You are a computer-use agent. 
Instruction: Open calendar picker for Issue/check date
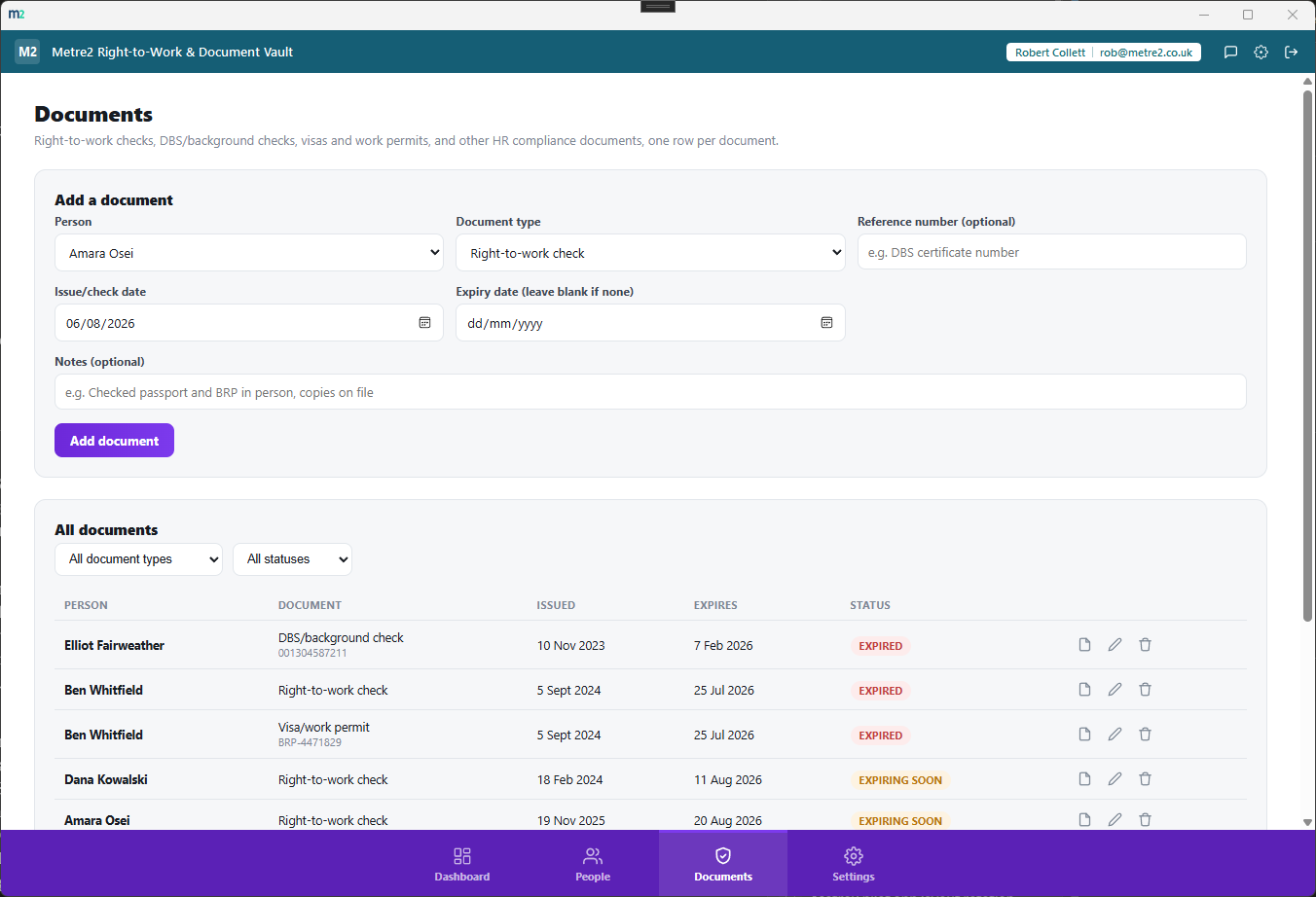pos(424,323)
